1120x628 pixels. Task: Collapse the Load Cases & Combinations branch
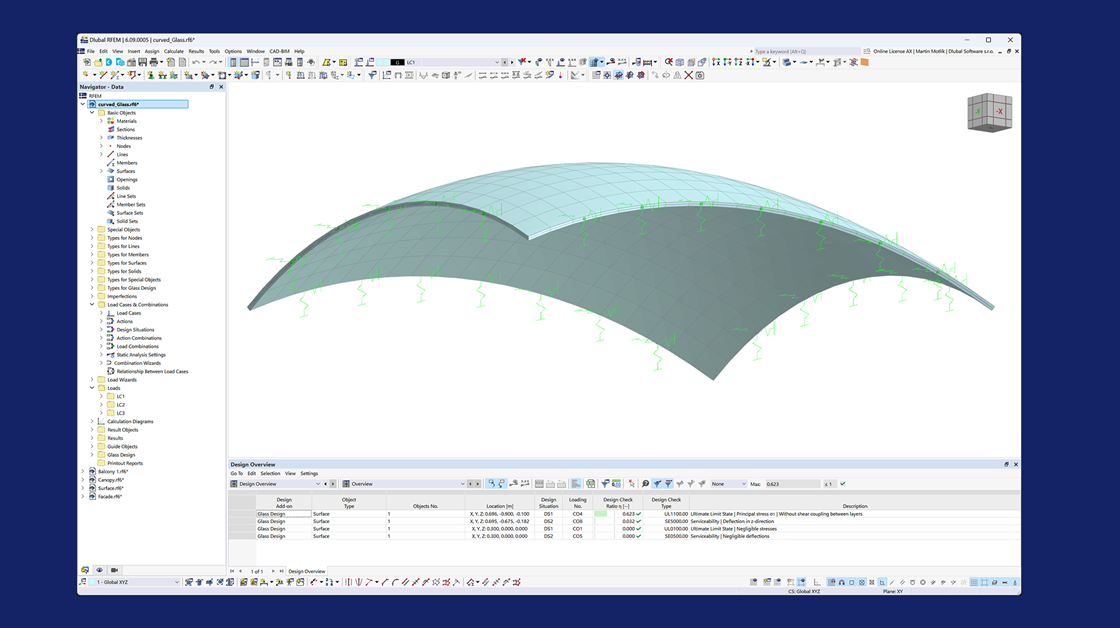pos(91,304)
